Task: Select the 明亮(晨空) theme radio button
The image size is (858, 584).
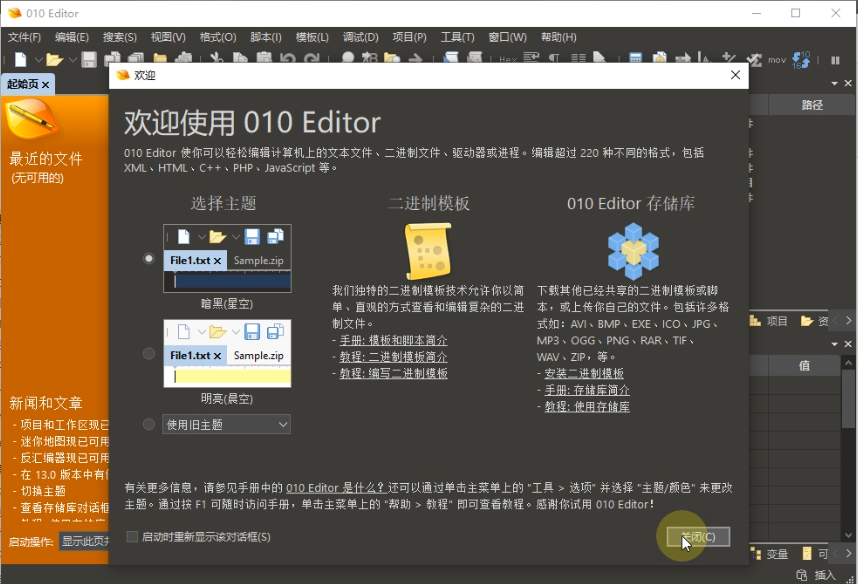Action: click(148, 354)
